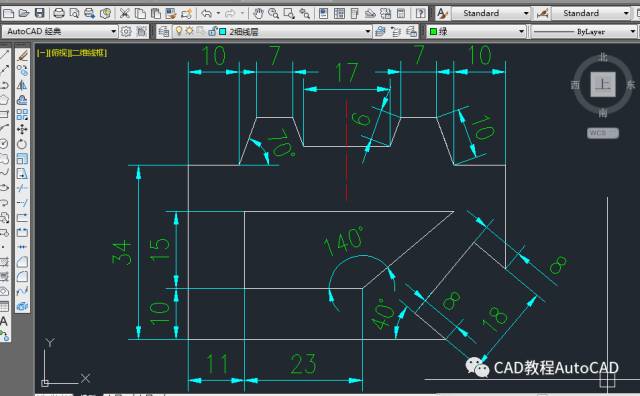Plot the drawing using the printer icon

59,13
